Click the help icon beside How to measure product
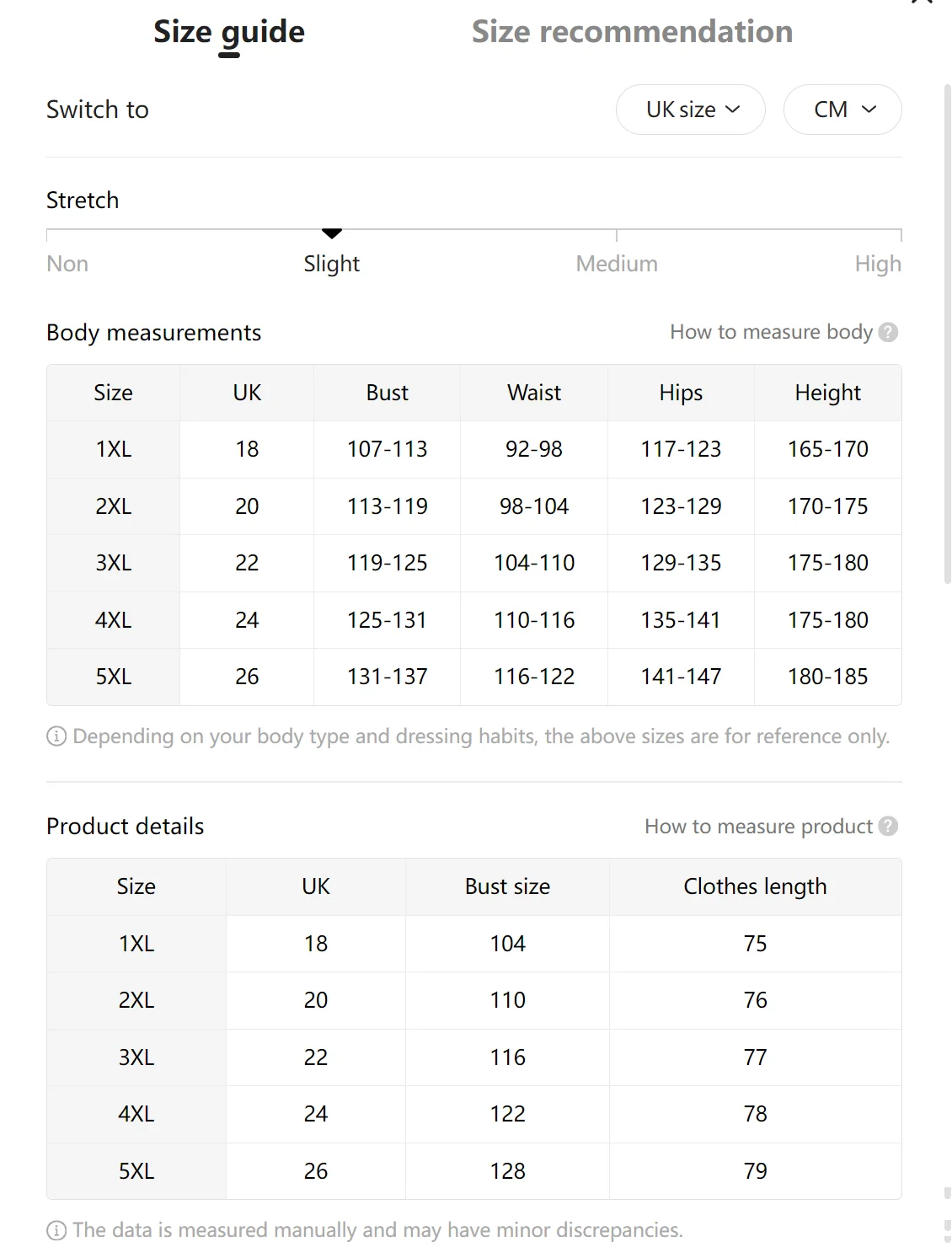The width and height of the screenshot is (952, 1258). (x=888, y=826)
